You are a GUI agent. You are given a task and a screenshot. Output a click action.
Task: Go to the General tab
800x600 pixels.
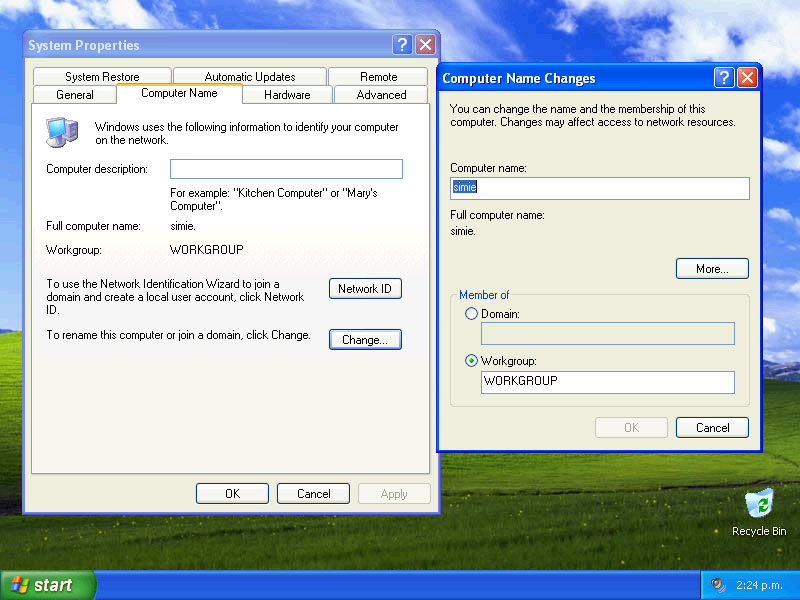(x=75, y=95)
